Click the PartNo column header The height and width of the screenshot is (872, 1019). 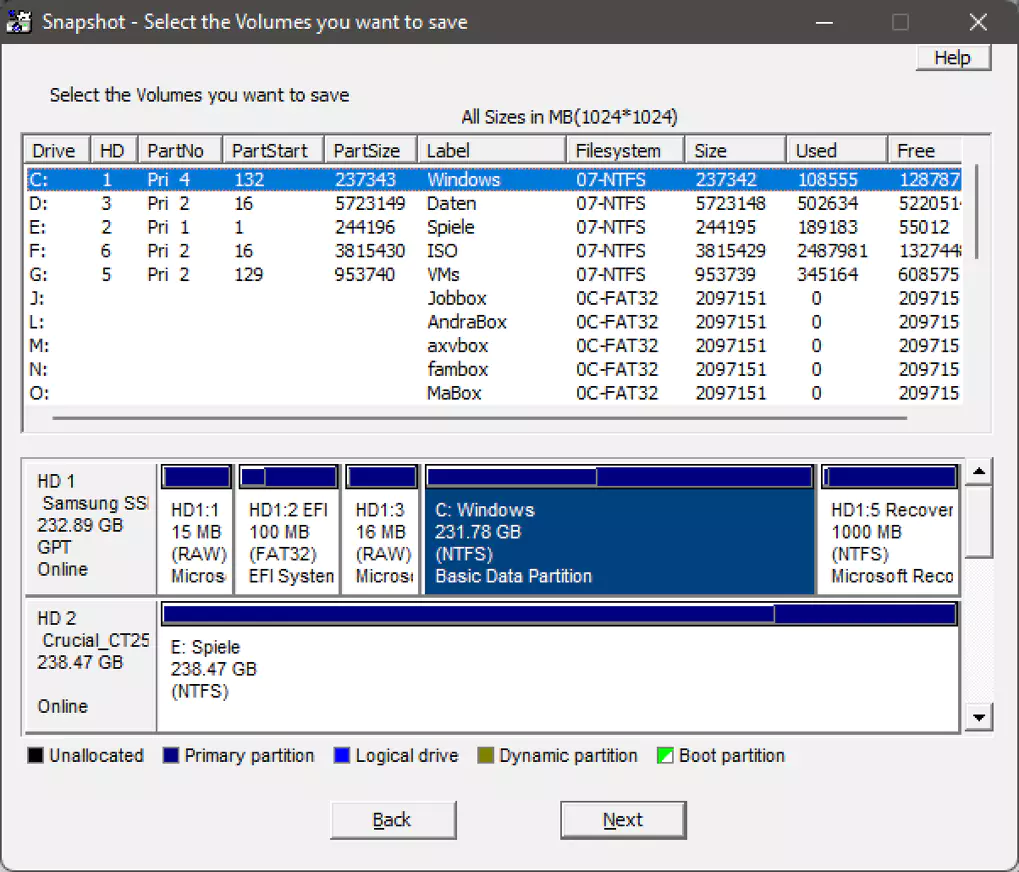pyautogui.click(x=180, y=151)
